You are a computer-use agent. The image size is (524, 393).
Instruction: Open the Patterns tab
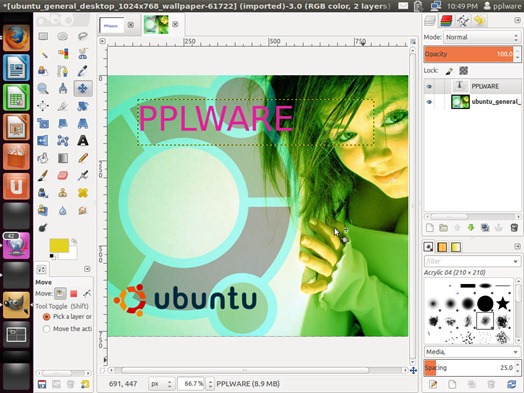click(x=442, y=247)
